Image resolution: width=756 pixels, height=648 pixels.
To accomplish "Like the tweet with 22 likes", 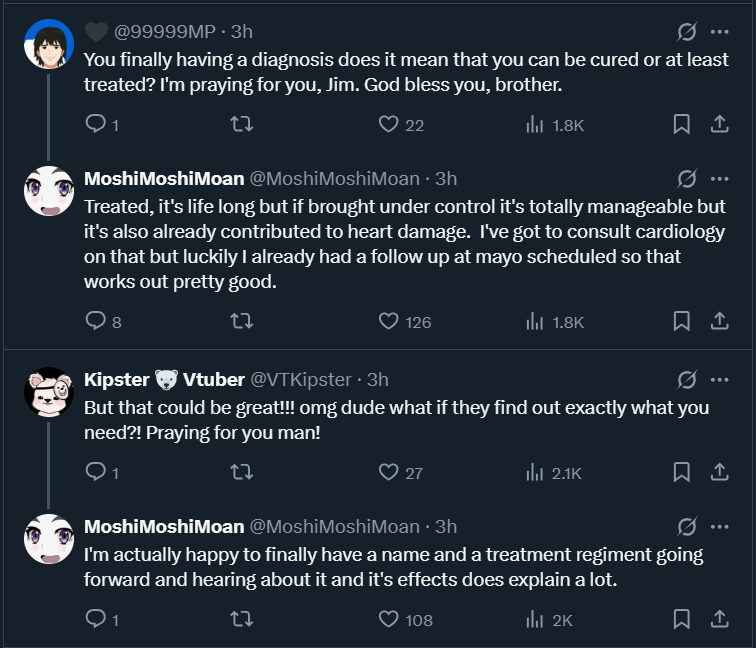I will coord(389,124).
